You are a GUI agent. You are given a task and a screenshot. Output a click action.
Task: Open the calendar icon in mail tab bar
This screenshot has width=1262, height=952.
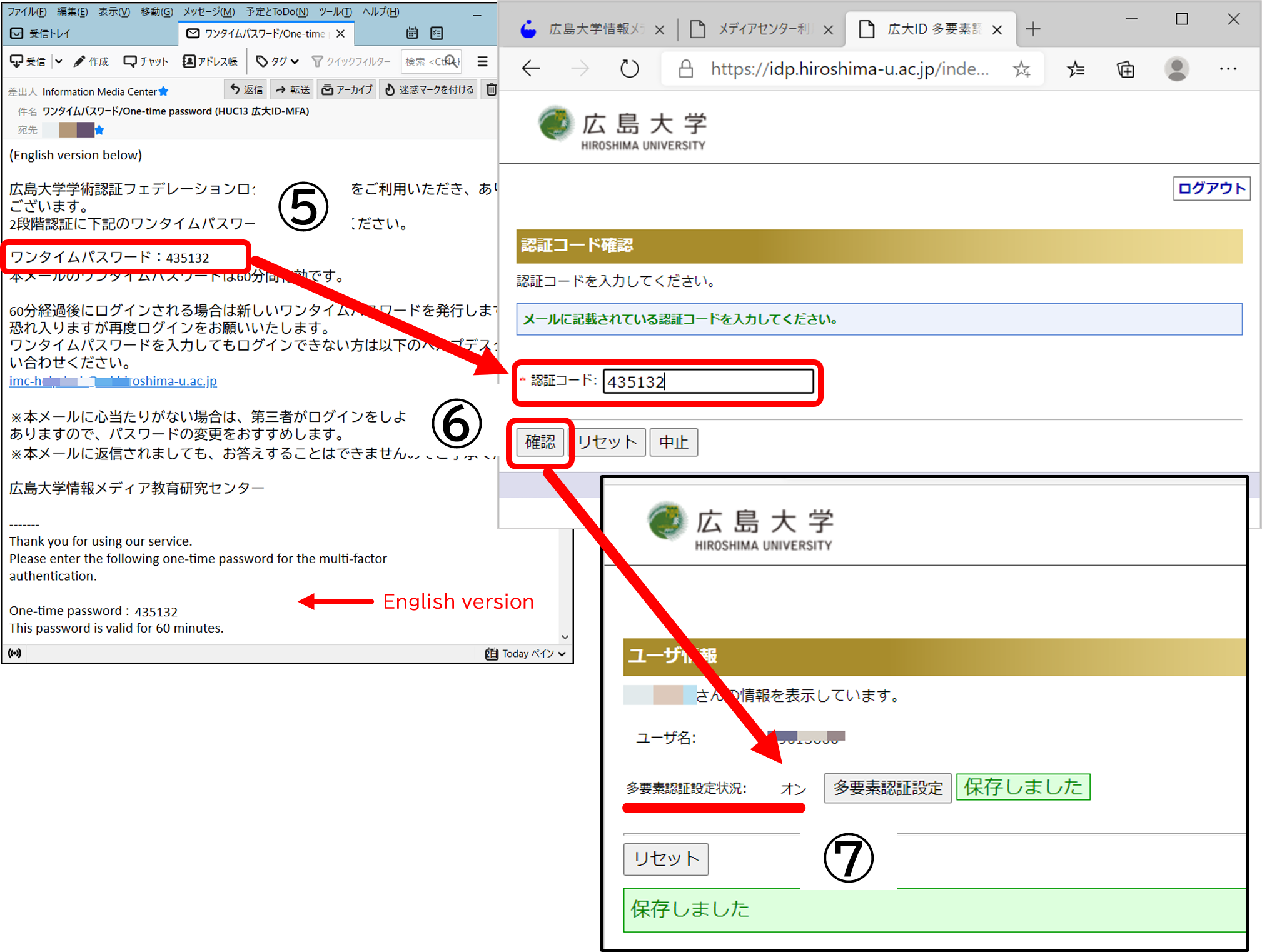[x=412, y=33]
